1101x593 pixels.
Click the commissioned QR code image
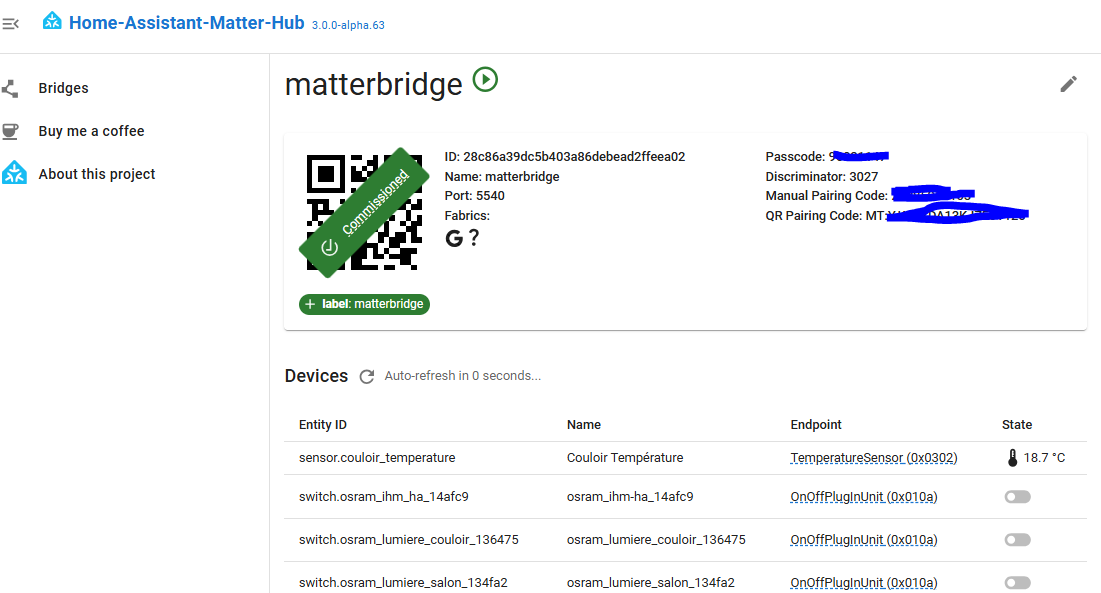[364, 212]
